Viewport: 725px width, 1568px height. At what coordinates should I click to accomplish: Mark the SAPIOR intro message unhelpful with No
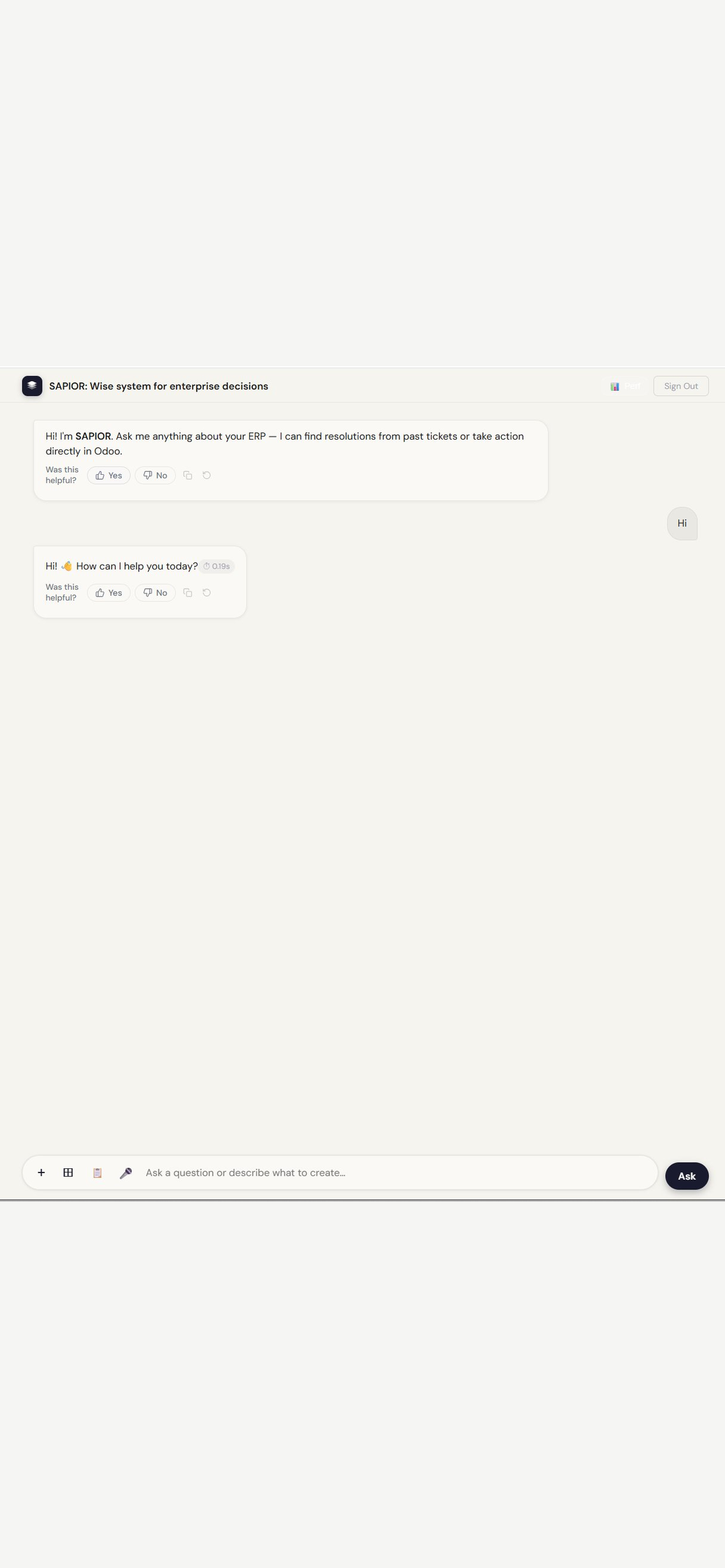point(155,475)
